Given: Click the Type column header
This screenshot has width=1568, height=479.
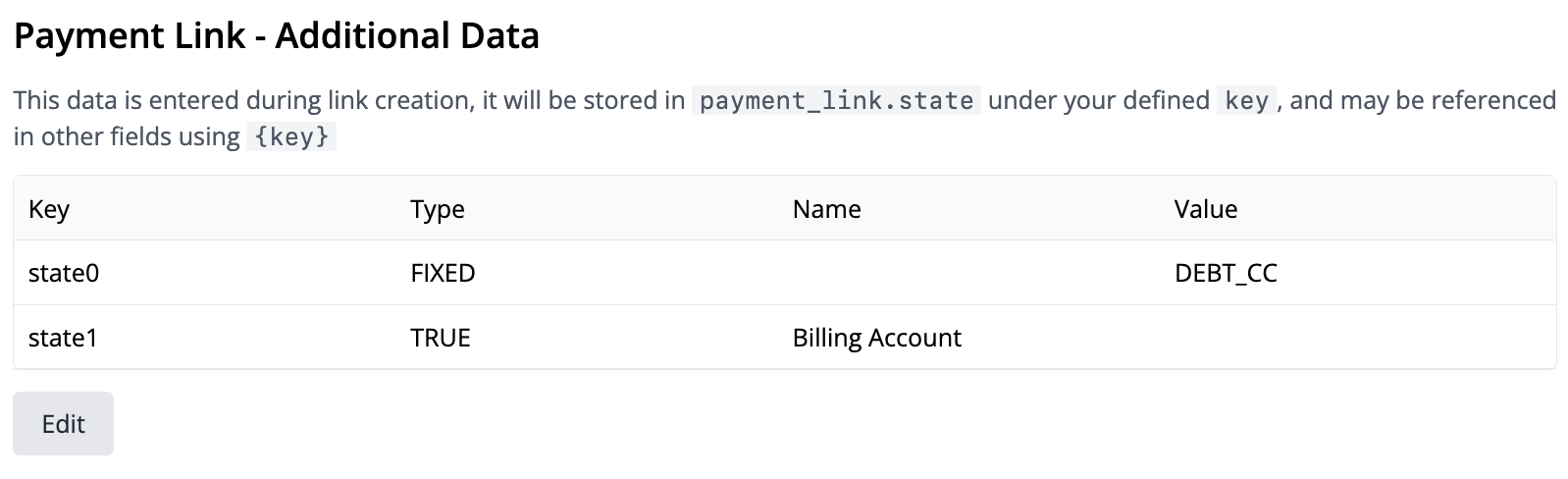Looking at the screenshot, I should click(438, 209).
